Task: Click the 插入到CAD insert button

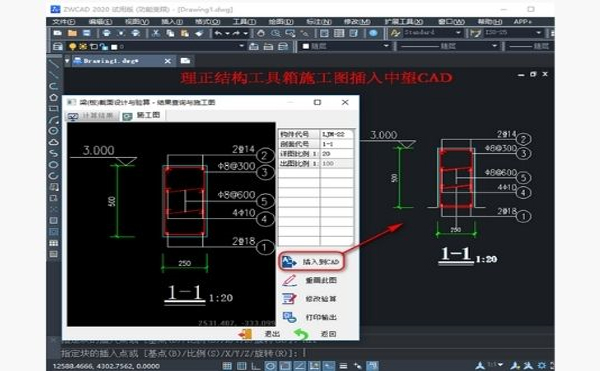Action: point(311,262)
